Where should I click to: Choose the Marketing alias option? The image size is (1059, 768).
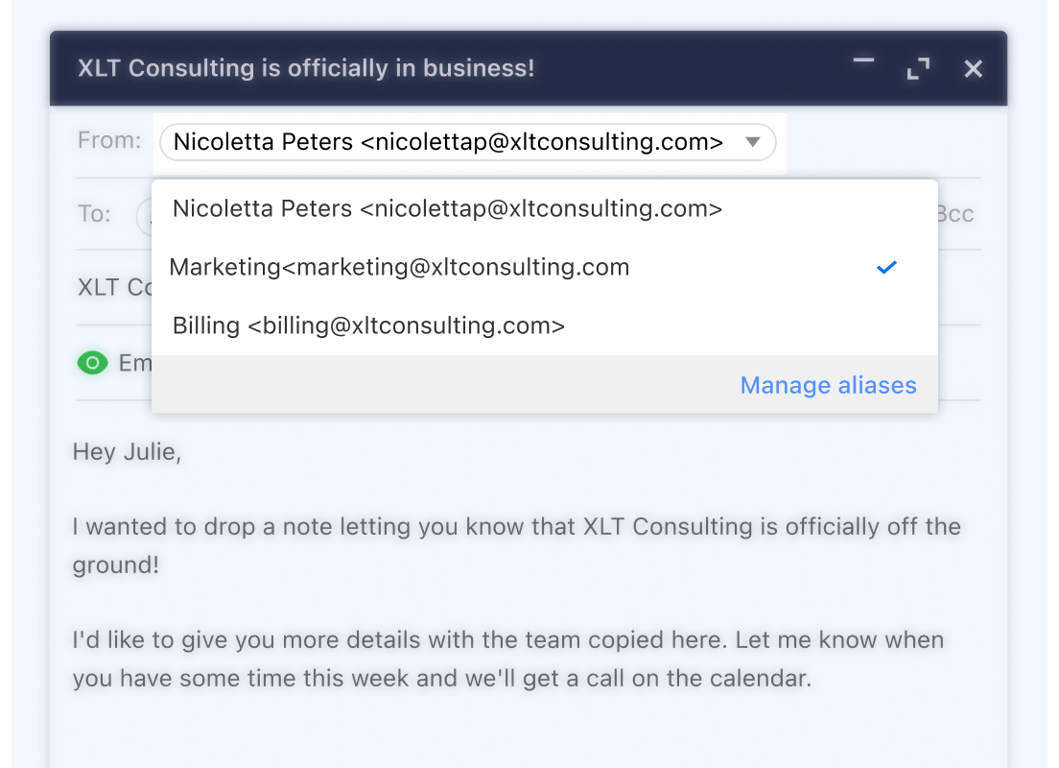coord(400,267)
